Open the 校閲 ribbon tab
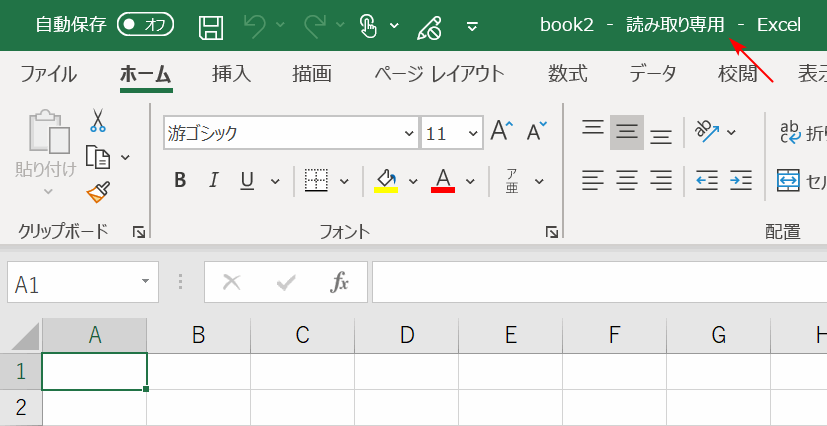The height and width of the screenshot is (426, 827). coord(737,74)
